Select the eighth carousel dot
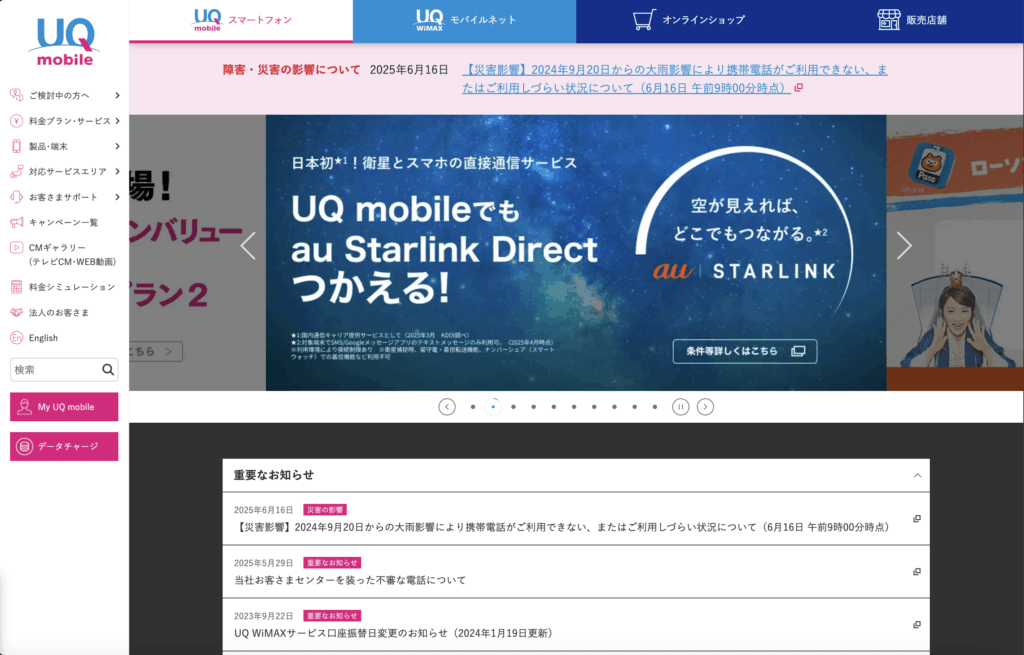This screenshot has height=655, width=1024. click(615, 407)
